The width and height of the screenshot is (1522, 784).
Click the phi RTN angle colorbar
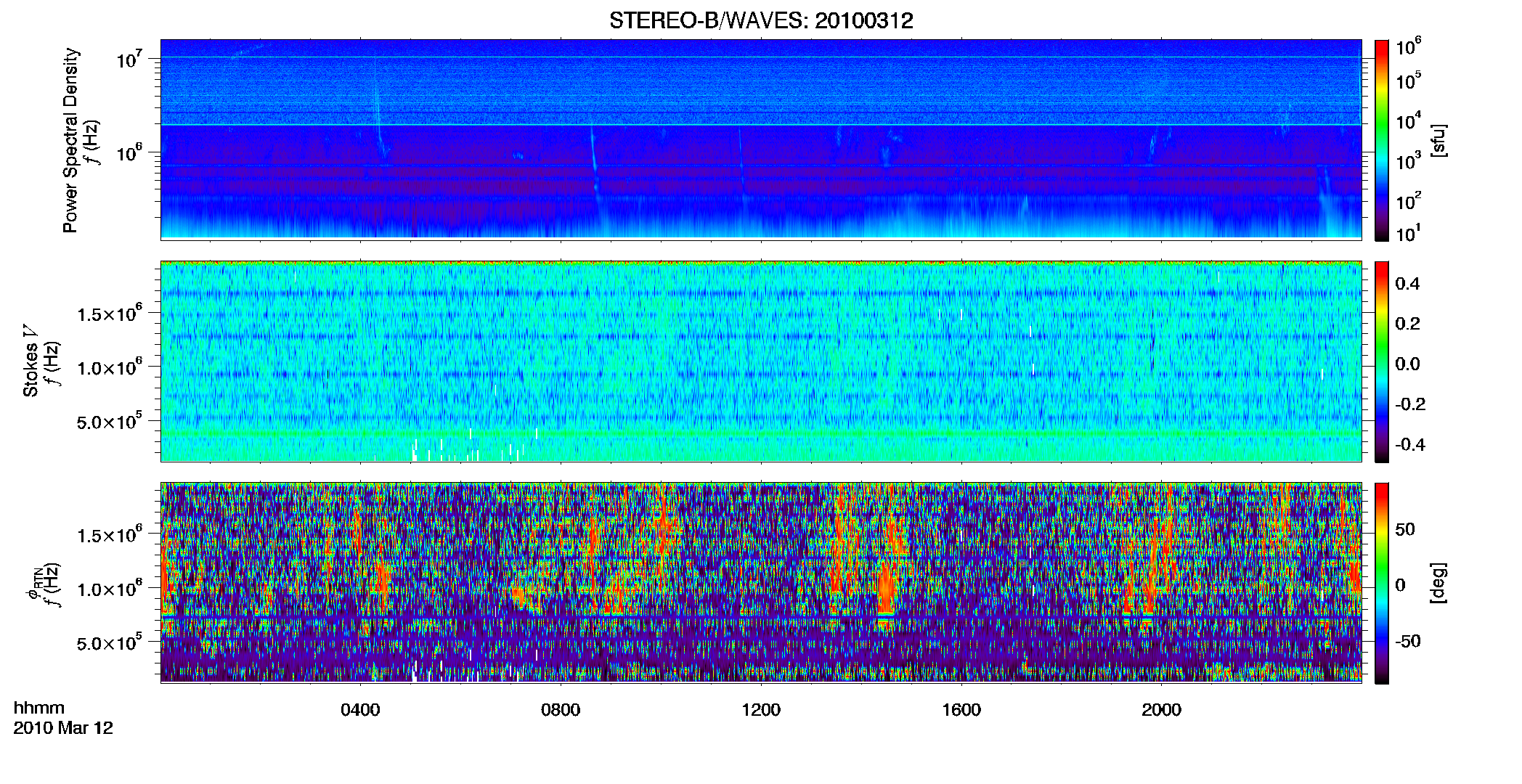click(x=1382, y=583)
